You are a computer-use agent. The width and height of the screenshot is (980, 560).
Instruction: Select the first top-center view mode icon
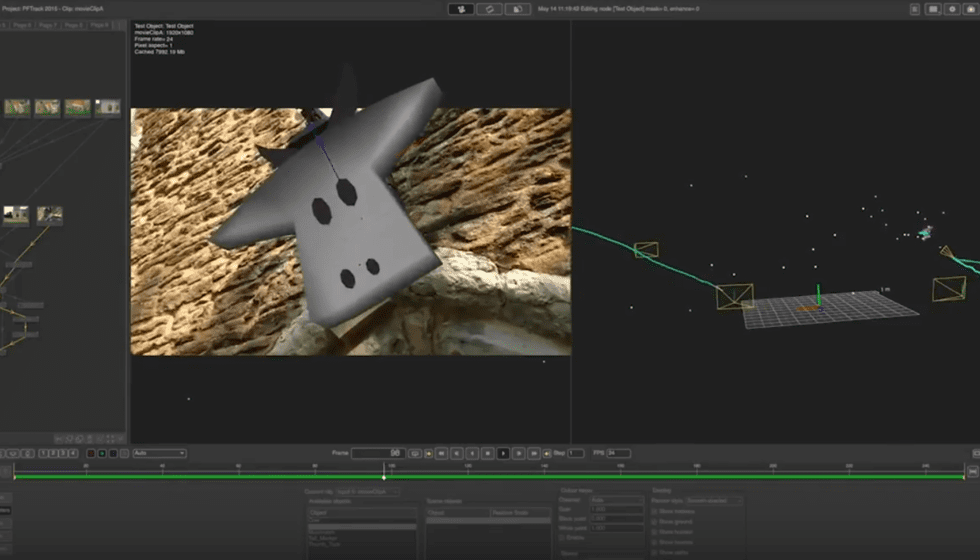click(461, 9)
